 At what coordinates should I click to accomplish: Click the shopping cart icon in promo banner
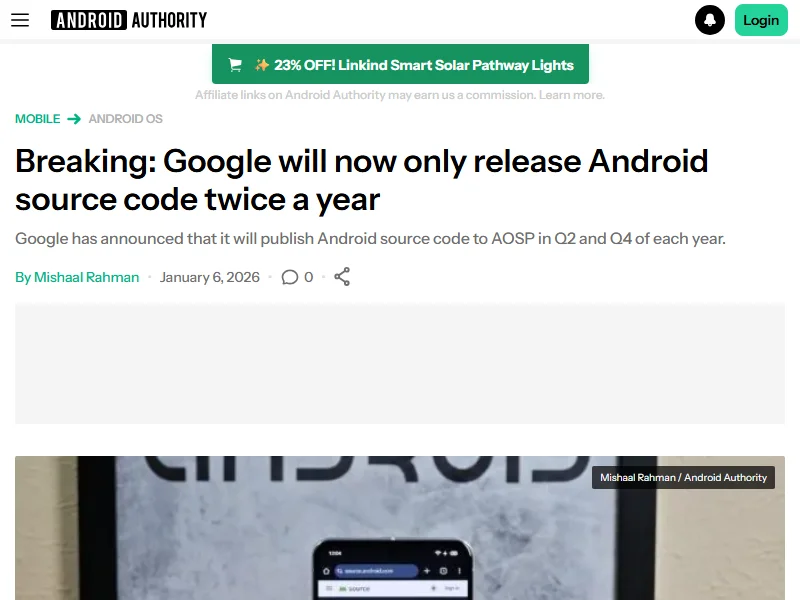click(x=235, y=65)
